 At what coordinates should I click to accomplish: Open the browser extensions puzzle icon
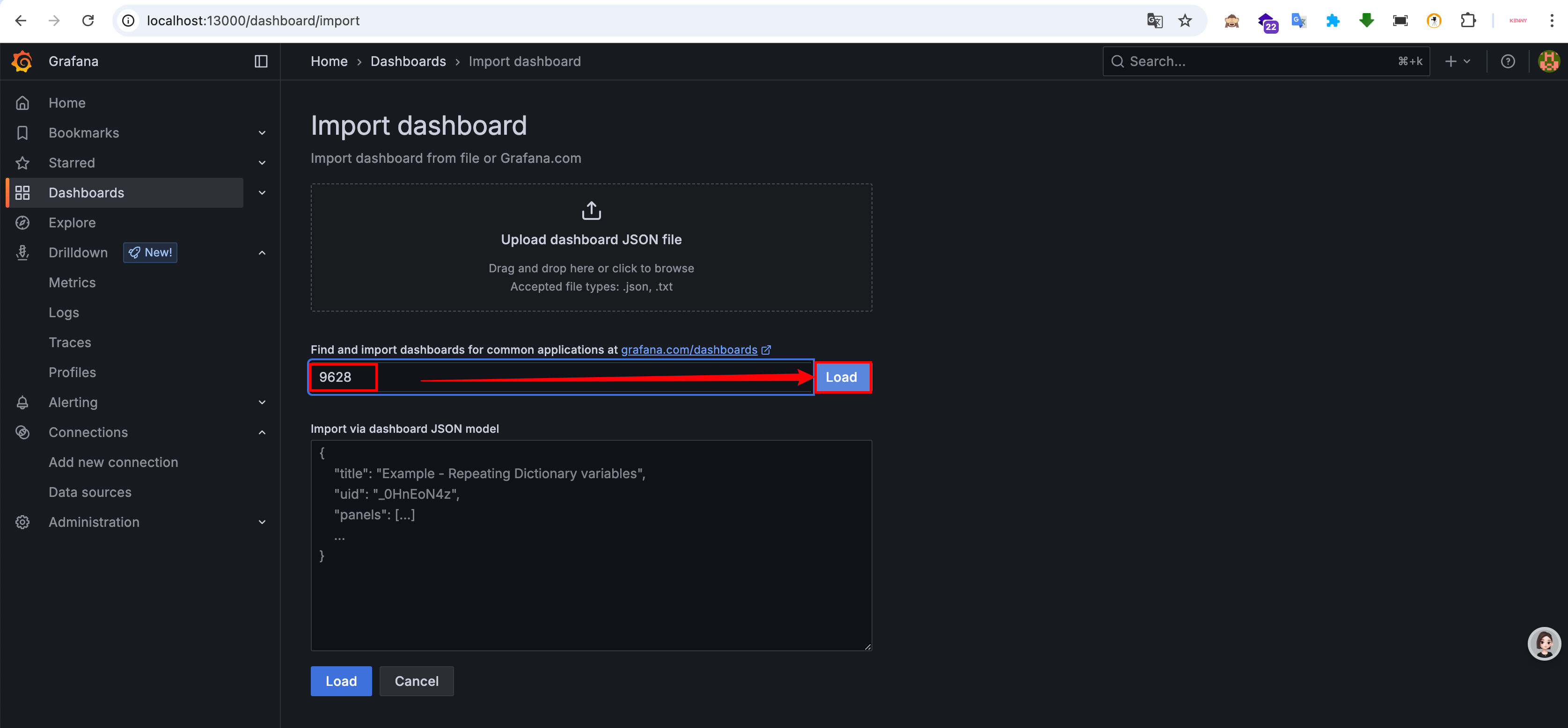[1467, 21]
